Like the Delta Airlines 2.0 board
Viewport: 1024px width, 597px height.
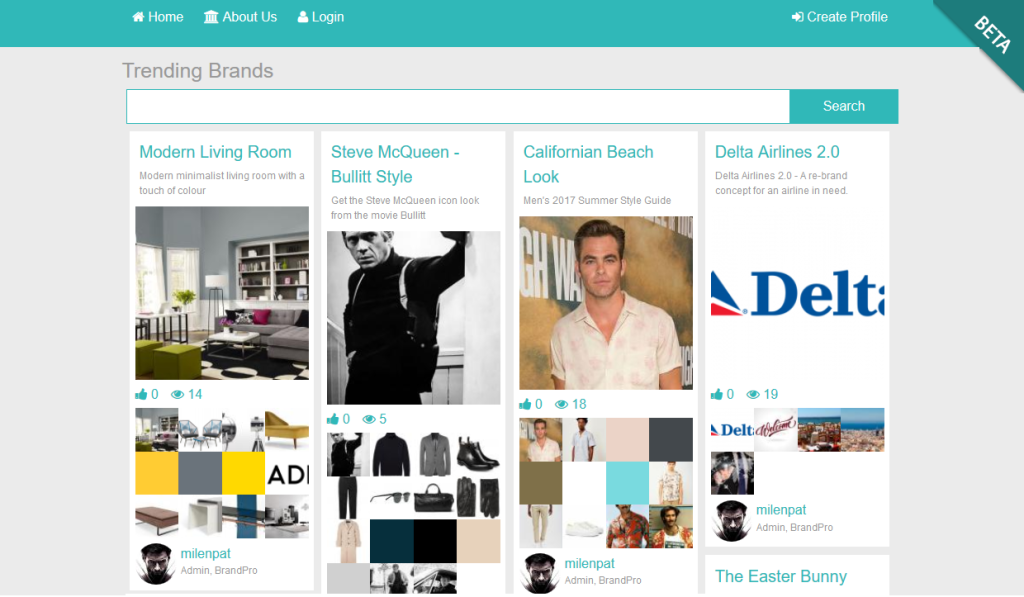(717, 395)
